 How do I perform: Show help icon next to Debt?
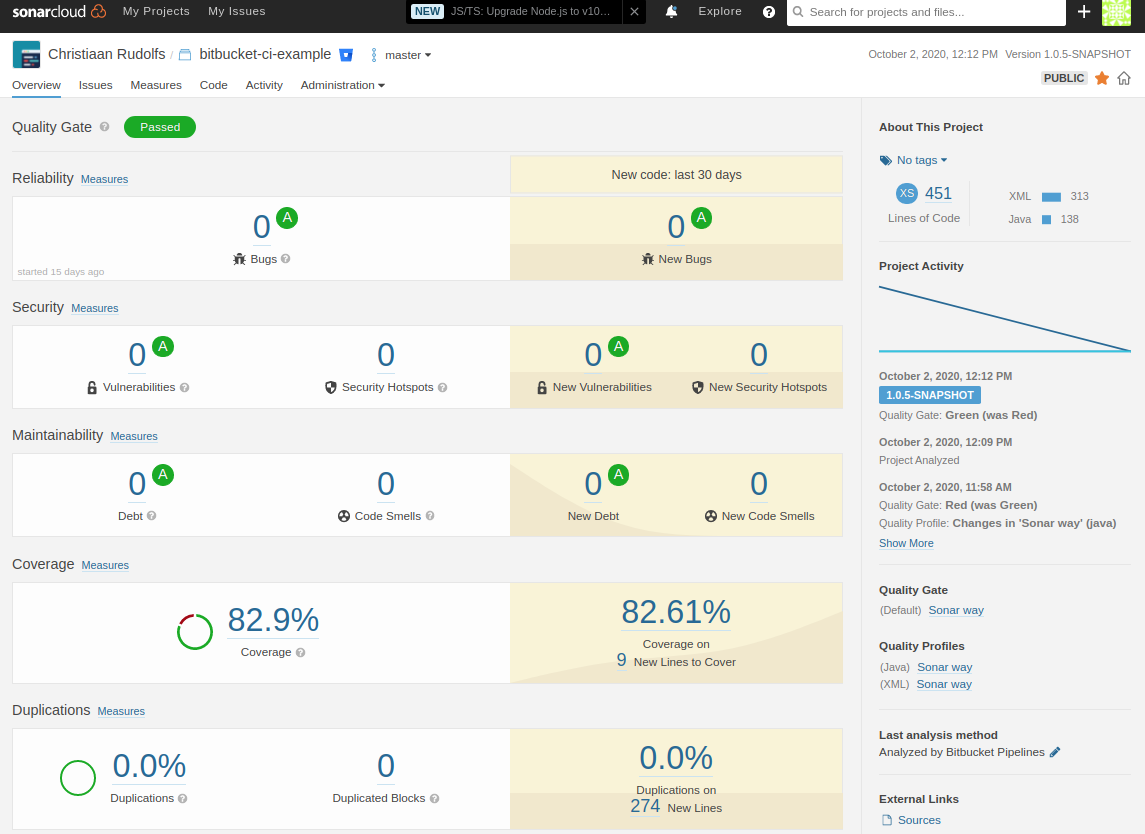pos(151,516)
